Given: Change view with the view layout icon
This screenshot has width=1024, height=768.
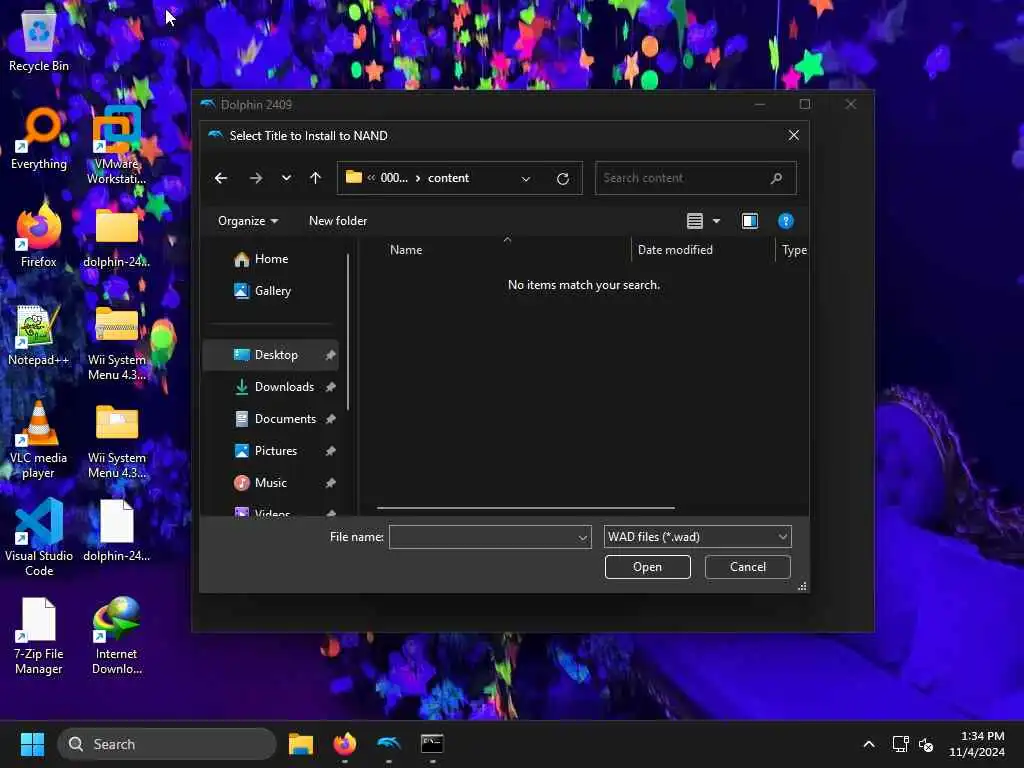Looking at the screenshot, I should 695,221.
